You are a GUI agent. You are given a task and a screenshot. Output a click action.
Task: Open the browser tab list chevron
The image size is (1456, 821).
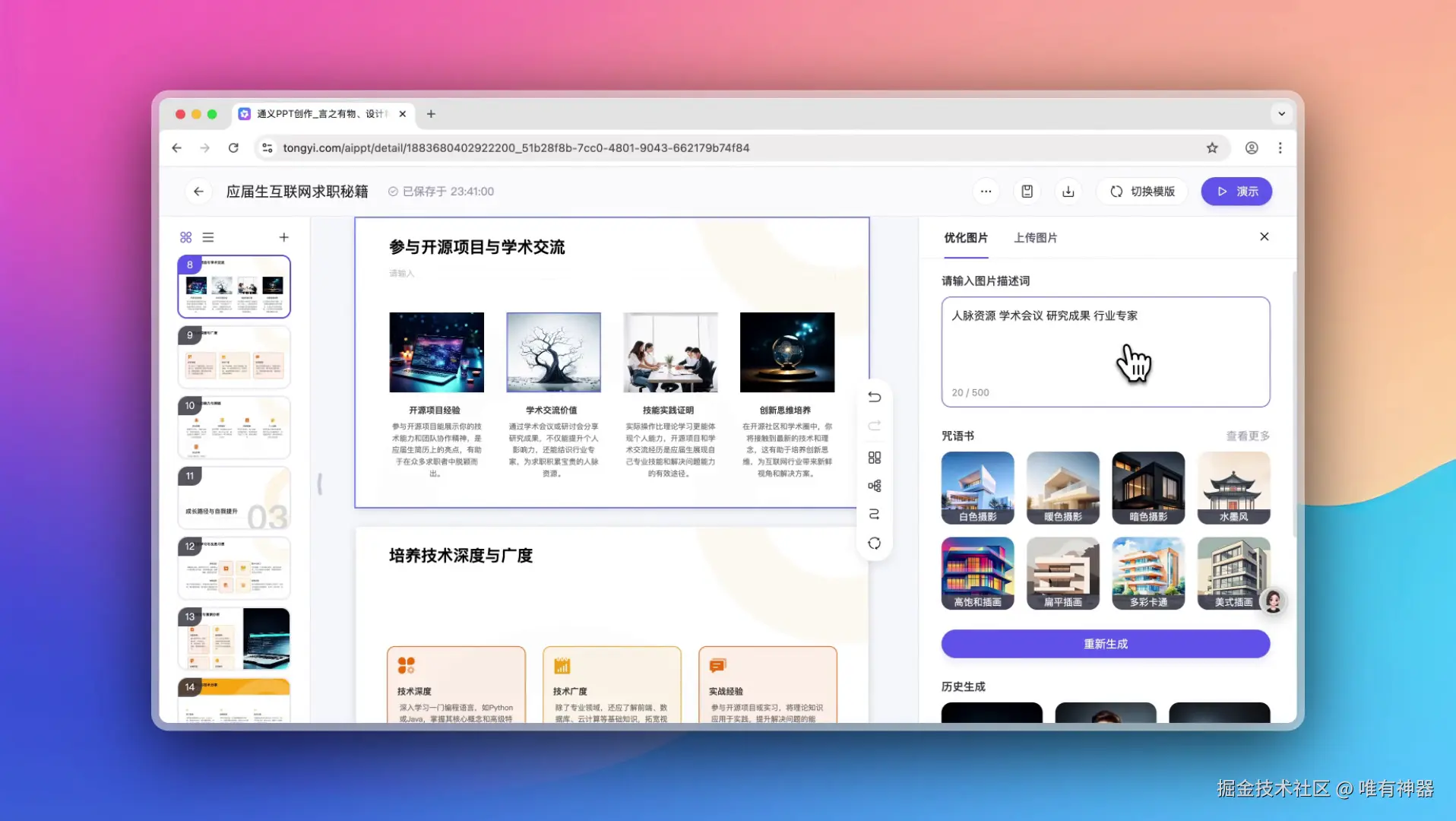(x=1281, y=113)
